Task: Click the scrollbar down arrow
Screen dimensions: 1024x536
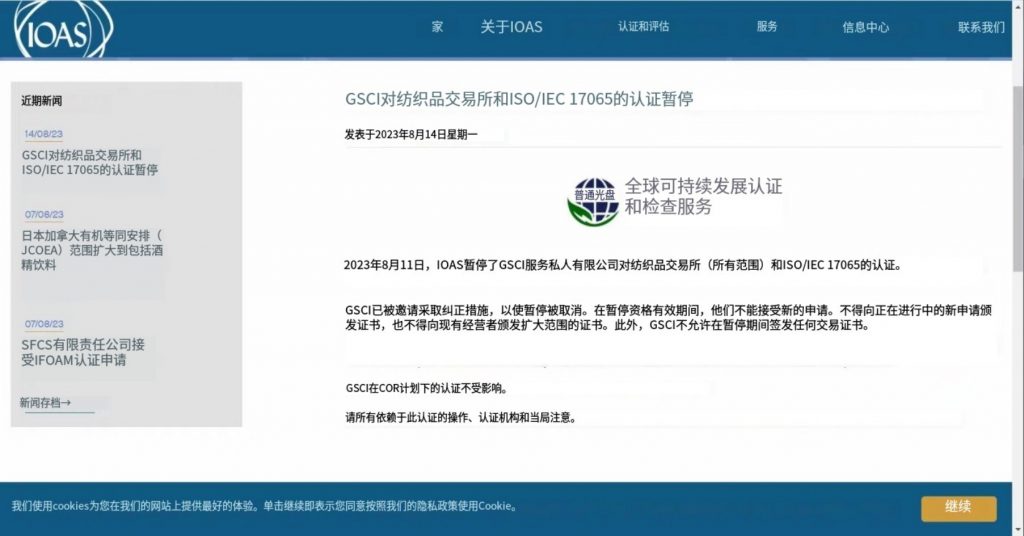Action: 1018,530
